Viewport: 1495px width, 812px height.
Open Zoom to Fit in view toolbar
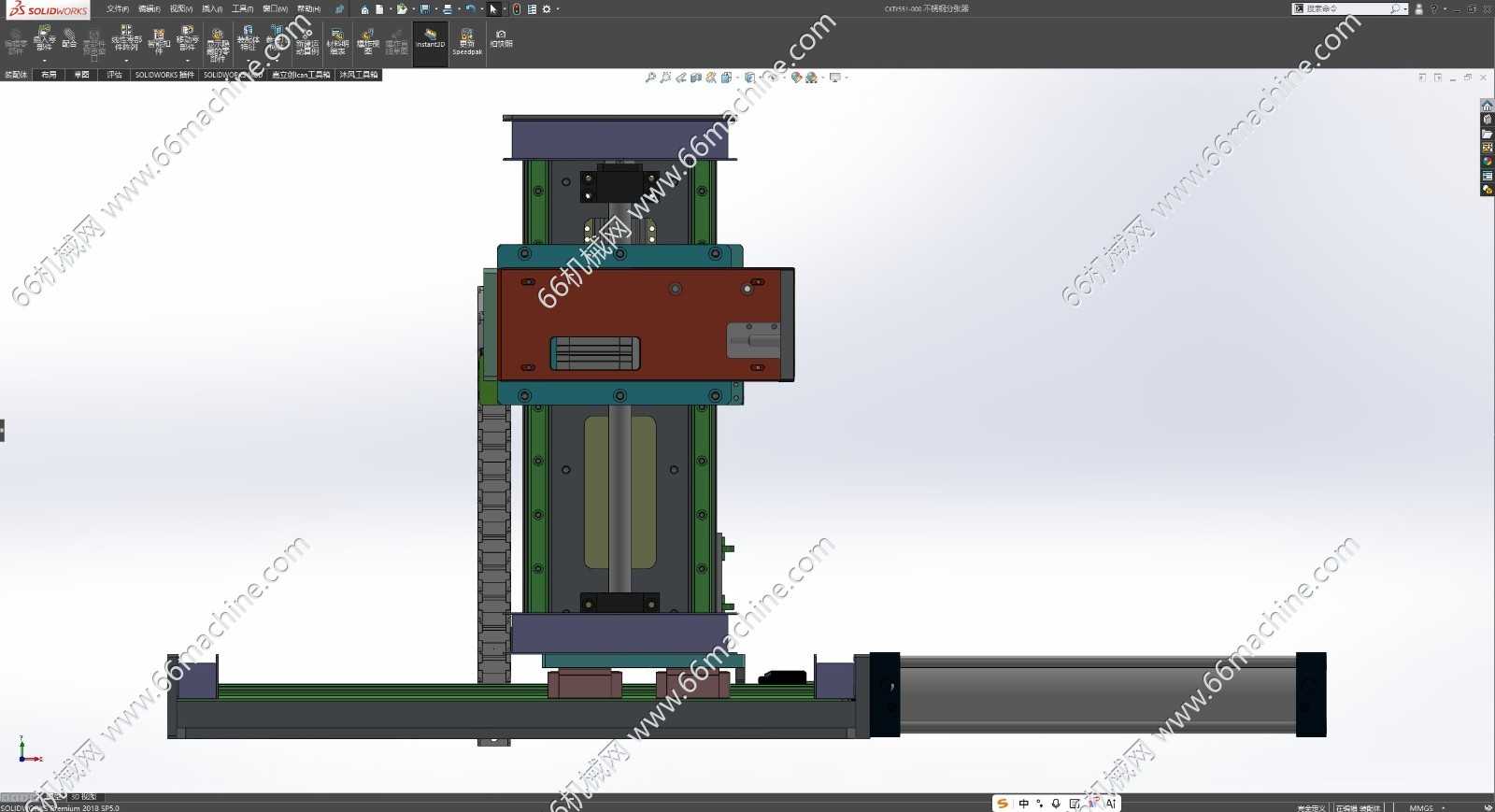point(650,78)
